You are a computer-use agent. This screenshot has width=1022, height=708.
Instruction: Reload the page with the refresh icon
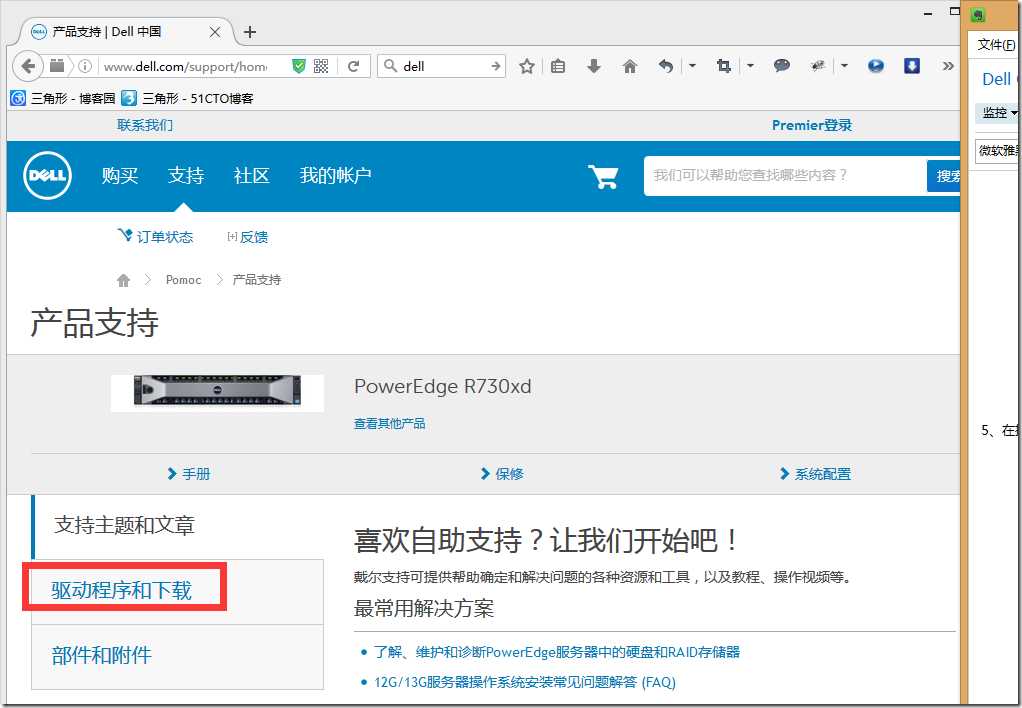coord(354,66)
